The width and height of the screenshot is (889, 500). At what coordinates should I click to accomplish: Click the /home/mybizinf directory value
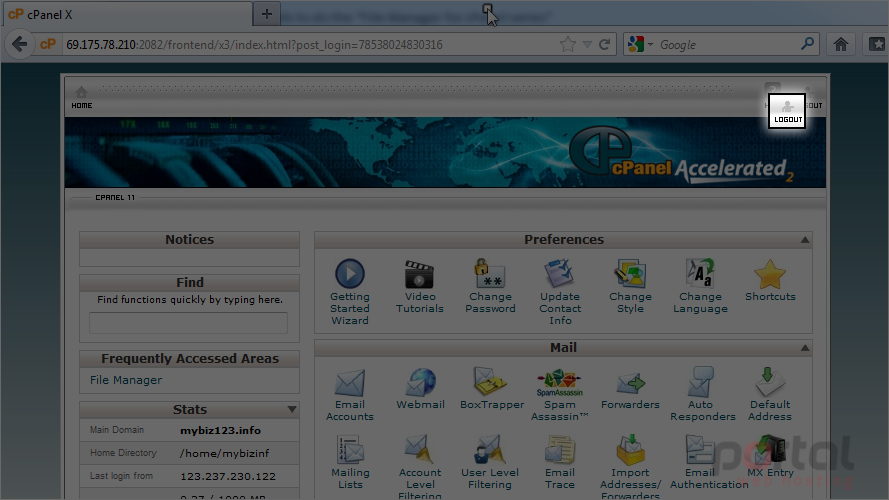coord(225,454)
